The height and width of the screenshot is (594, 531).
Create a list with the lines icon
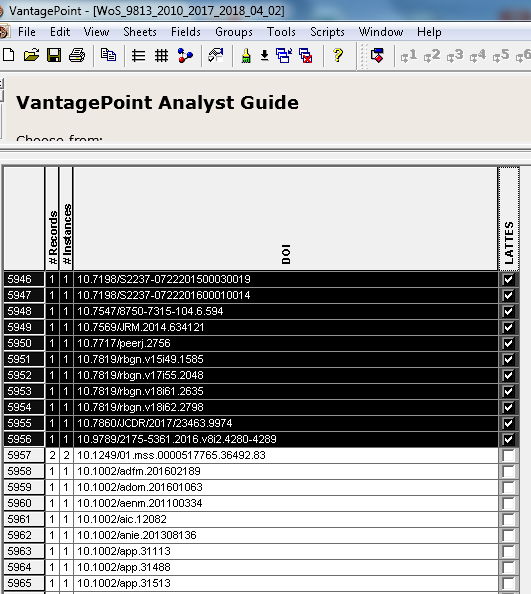click(x=139, y=56)
